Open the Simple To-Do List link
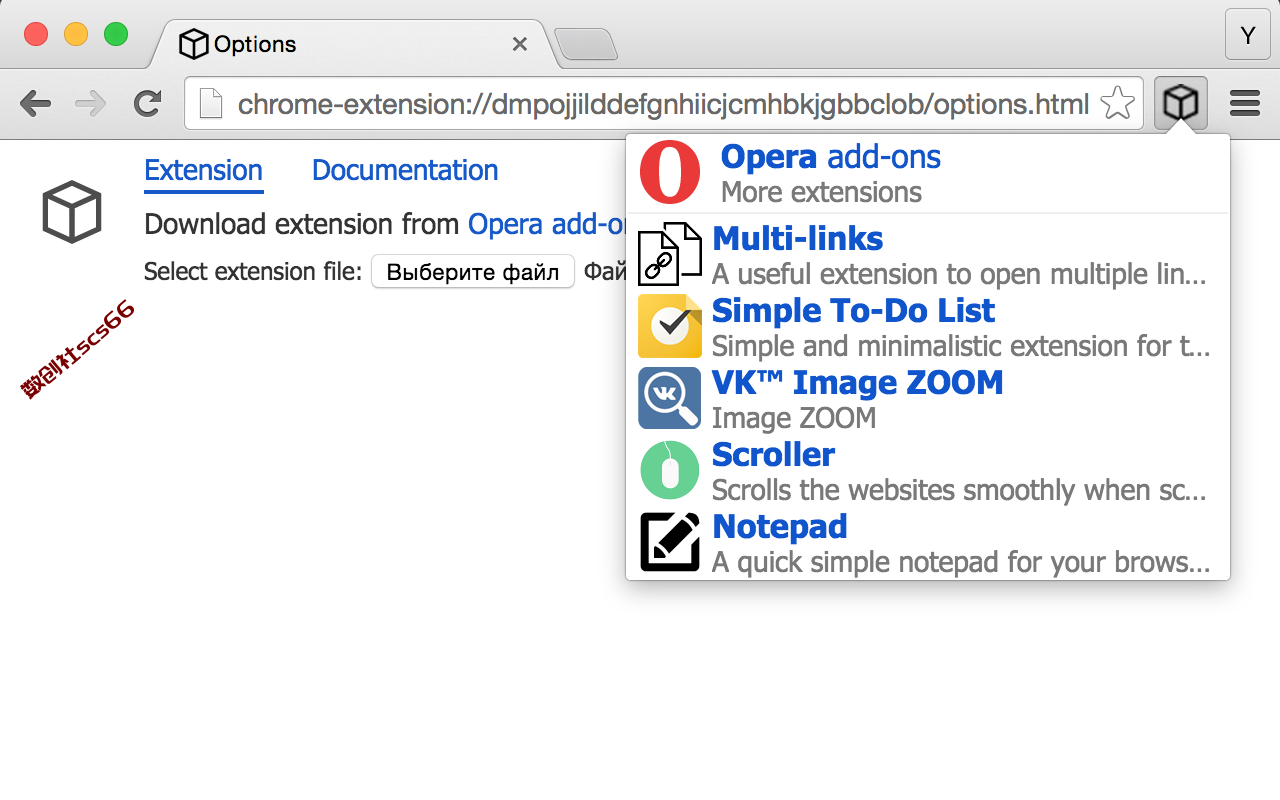The width and height of the screenshot is (1280, 800). pos(853,311)
